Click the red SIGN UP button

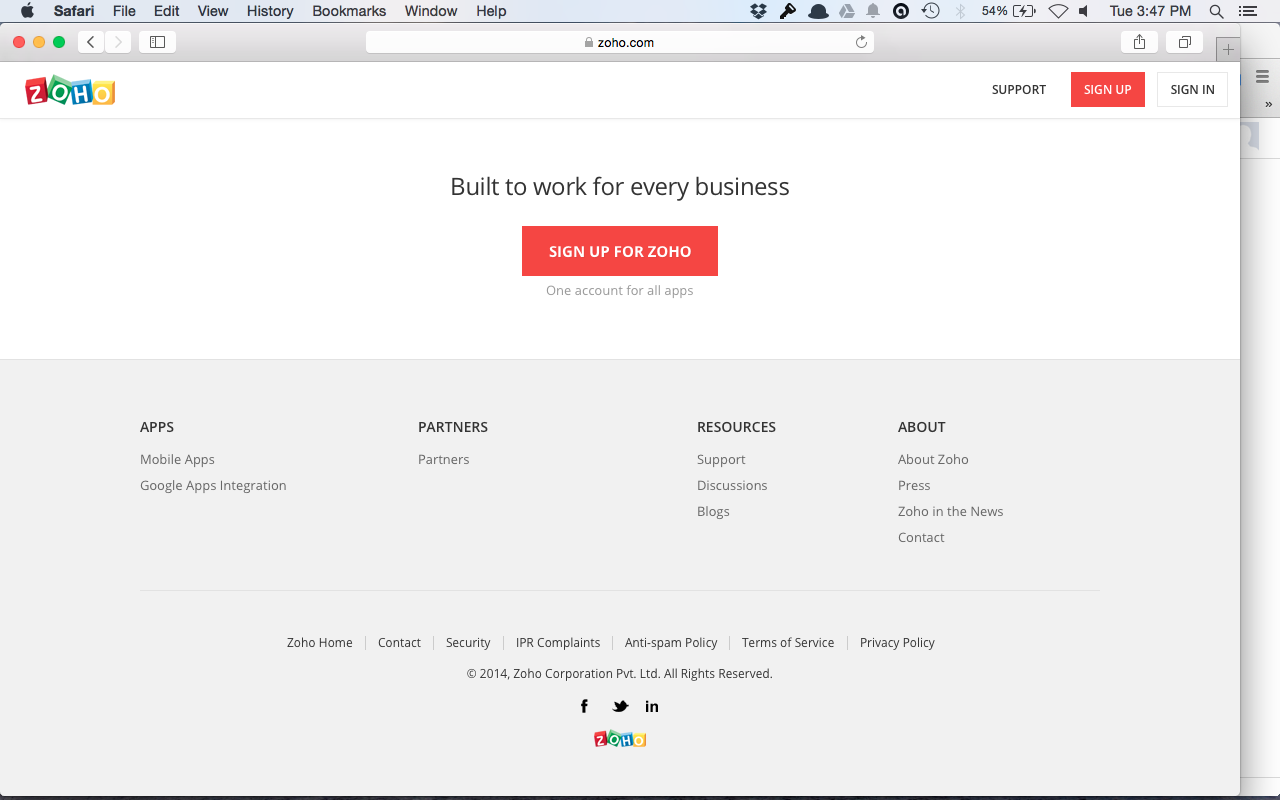[x=1107, y=89]
